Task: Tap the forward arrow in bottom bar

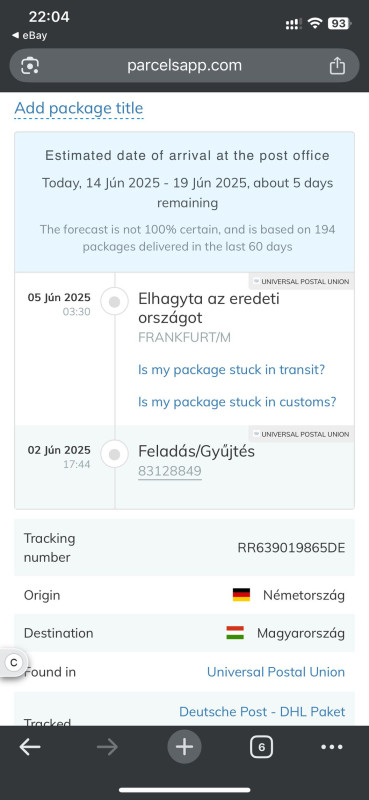Action: pos(107,747)
